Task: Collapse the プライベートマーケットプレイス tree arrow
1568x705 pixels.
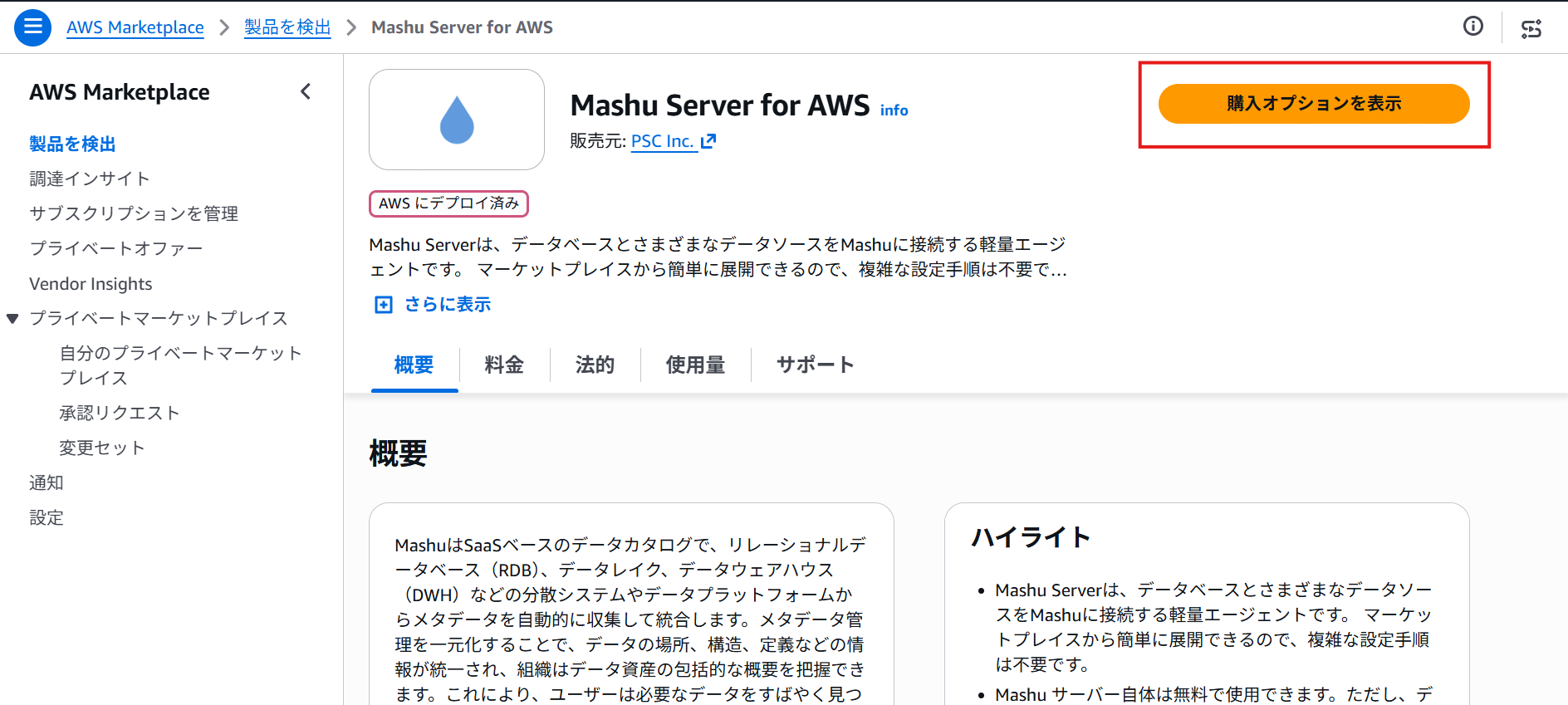Action: [x=12, y=318]
